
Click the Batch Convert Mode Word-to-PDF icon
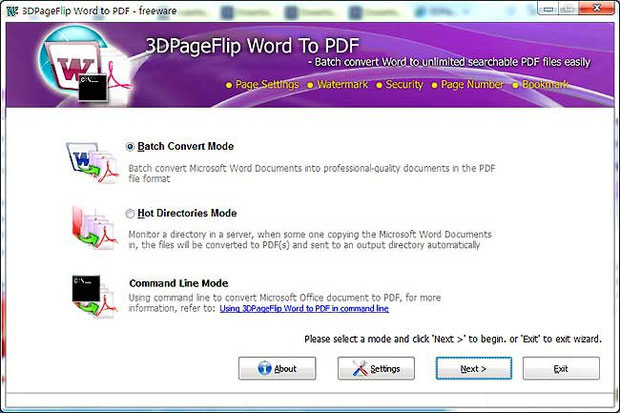93,163
